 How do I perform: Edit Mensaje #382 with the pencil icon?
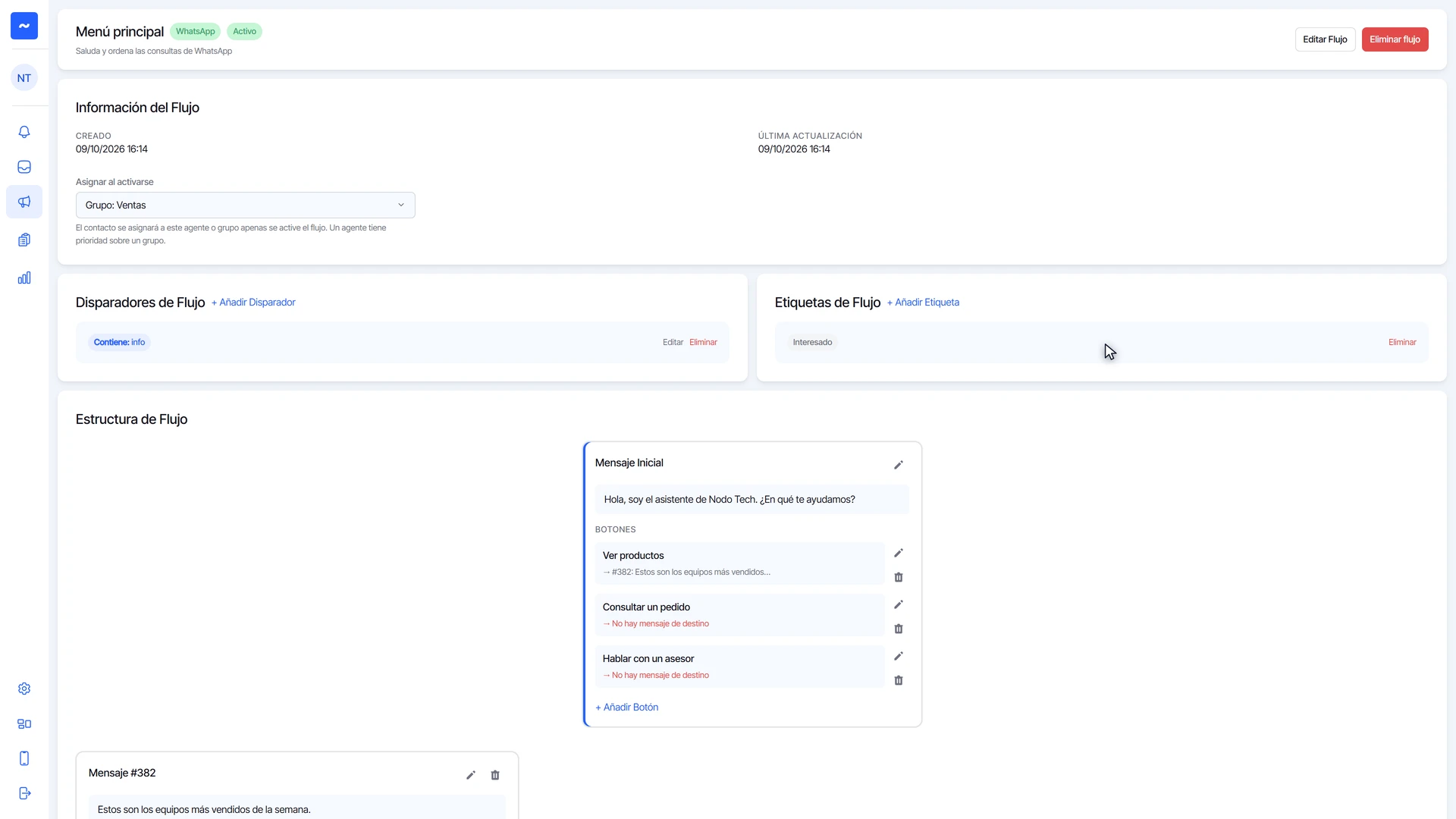pyautogui.click(x=471, y=775)
